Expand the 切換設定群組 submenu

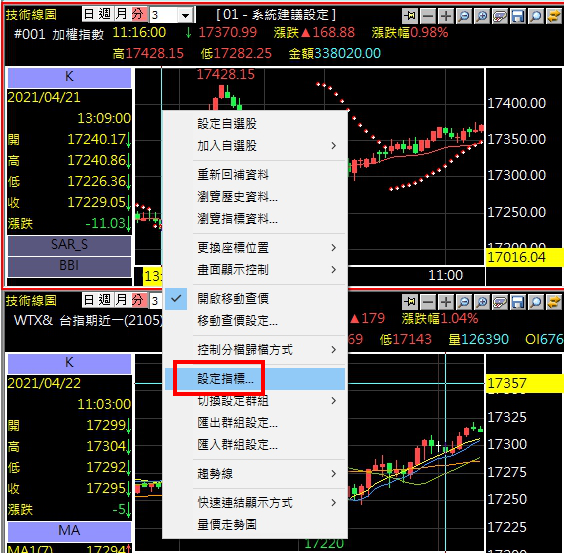tap(255, 400)
